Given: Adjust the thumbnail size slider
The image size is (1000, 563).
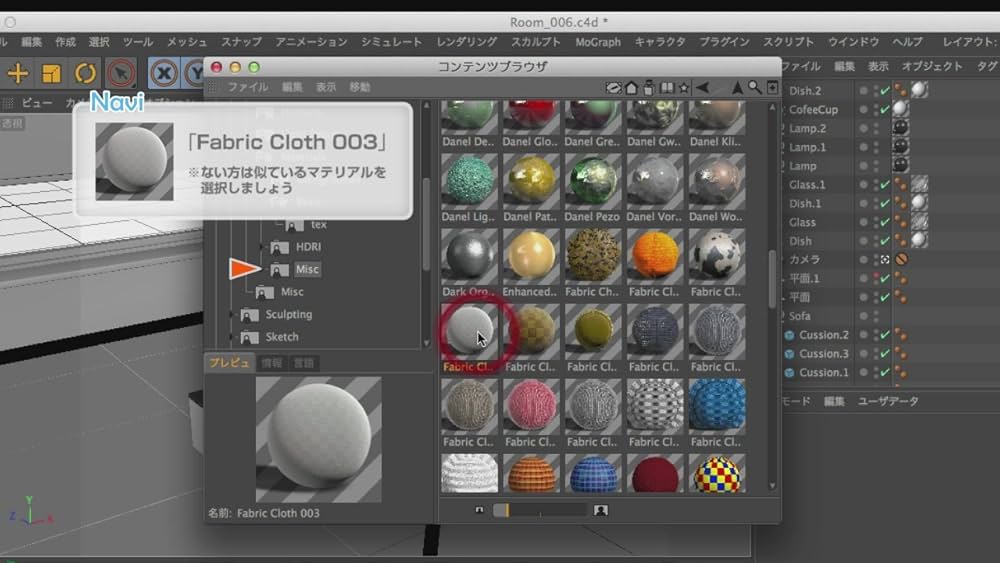Looking at the screenshot, I should click(540, 510).
